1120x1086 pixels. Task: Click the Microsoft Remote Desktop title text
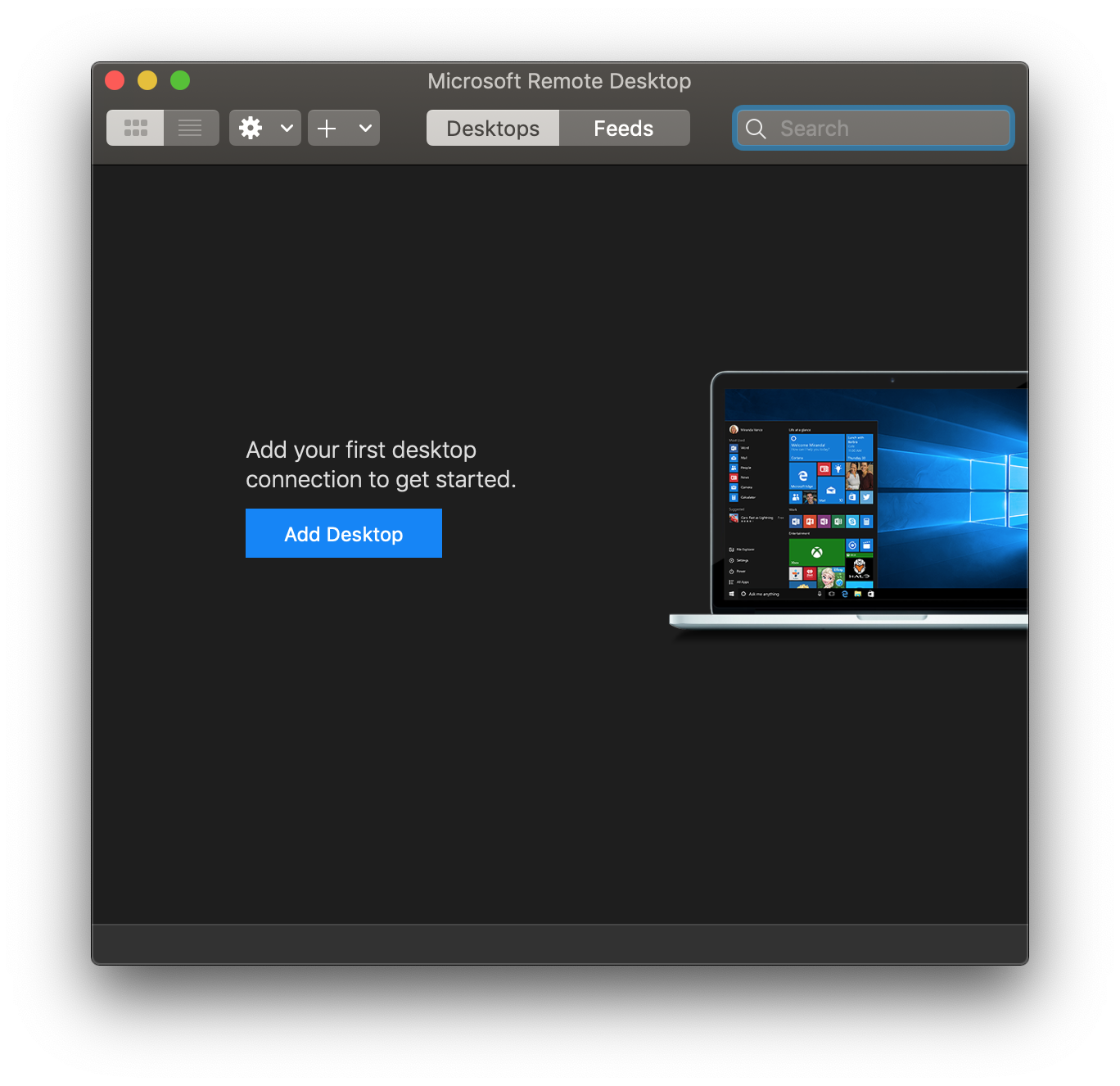pos(559,81)
